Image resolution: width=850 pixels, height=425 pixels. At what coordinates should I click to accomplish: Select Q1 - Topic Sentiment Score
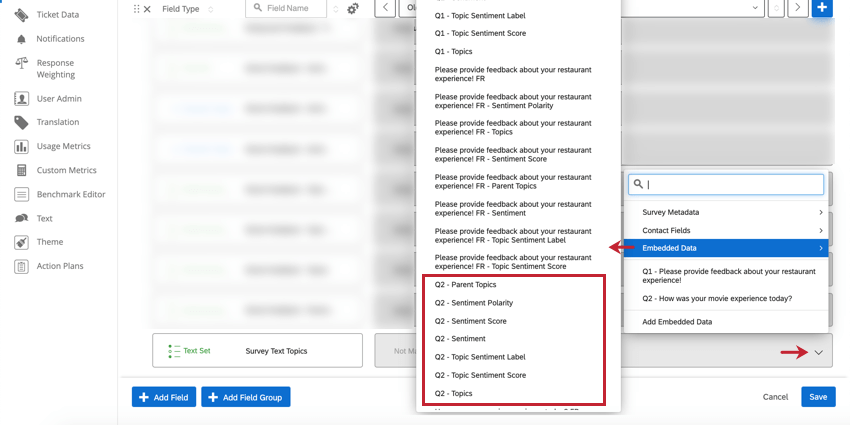point(480,33)
